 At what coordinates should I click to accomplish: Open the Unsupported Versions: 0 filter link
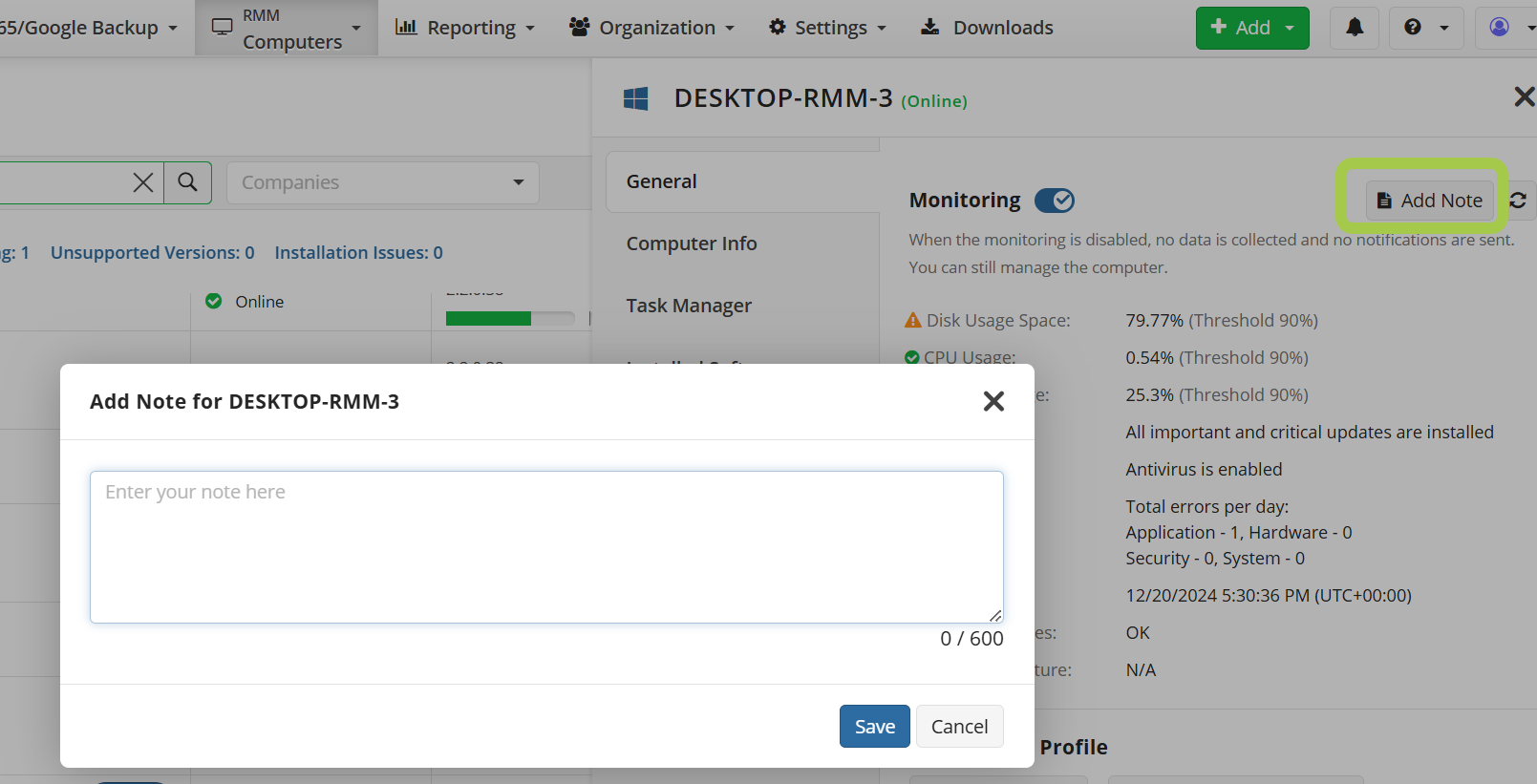tap(153, 253)
